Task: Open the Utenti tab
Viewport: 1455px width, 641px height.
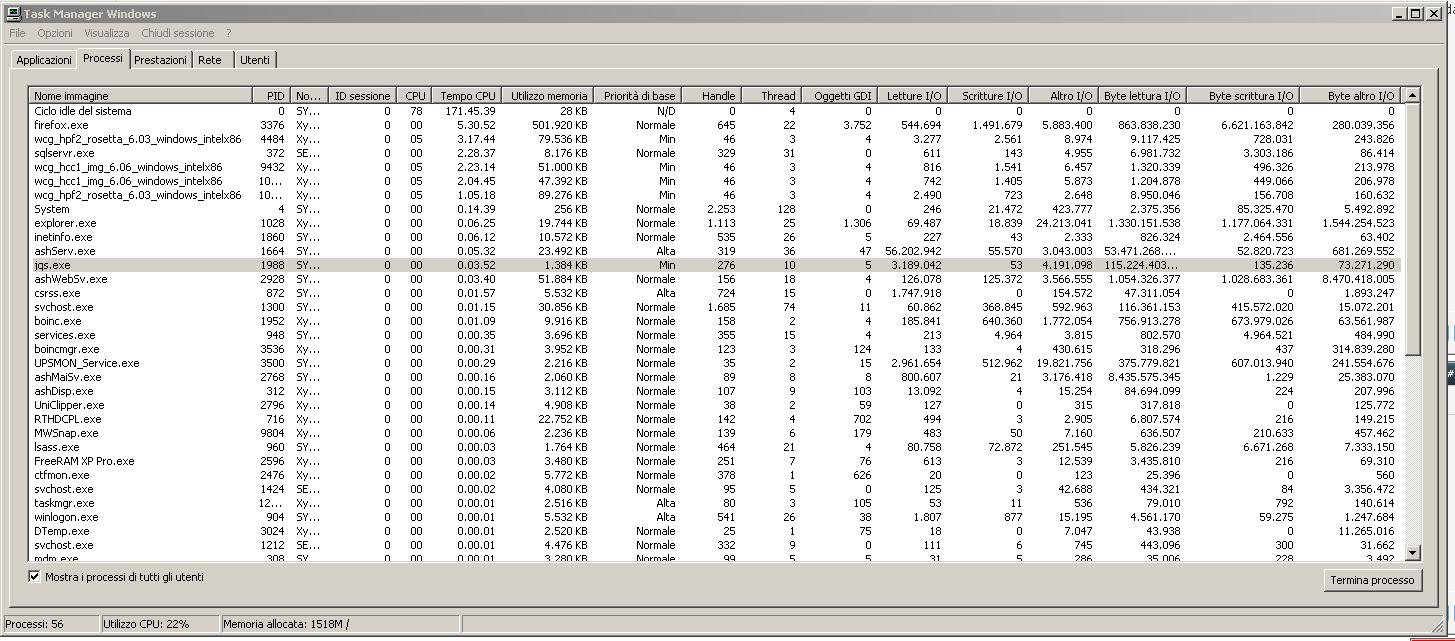Action: [x=254, y=60]
